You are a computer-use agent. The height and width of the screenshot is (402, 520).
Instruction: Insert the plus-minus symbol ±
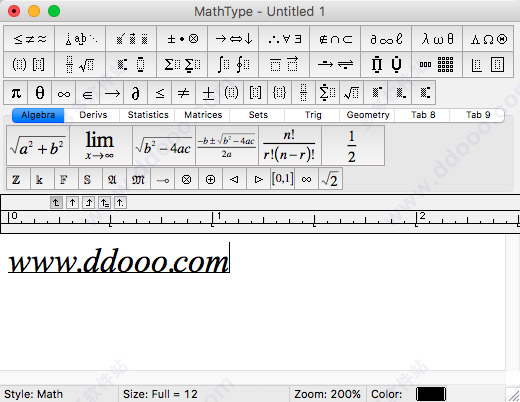pos(208,93)
